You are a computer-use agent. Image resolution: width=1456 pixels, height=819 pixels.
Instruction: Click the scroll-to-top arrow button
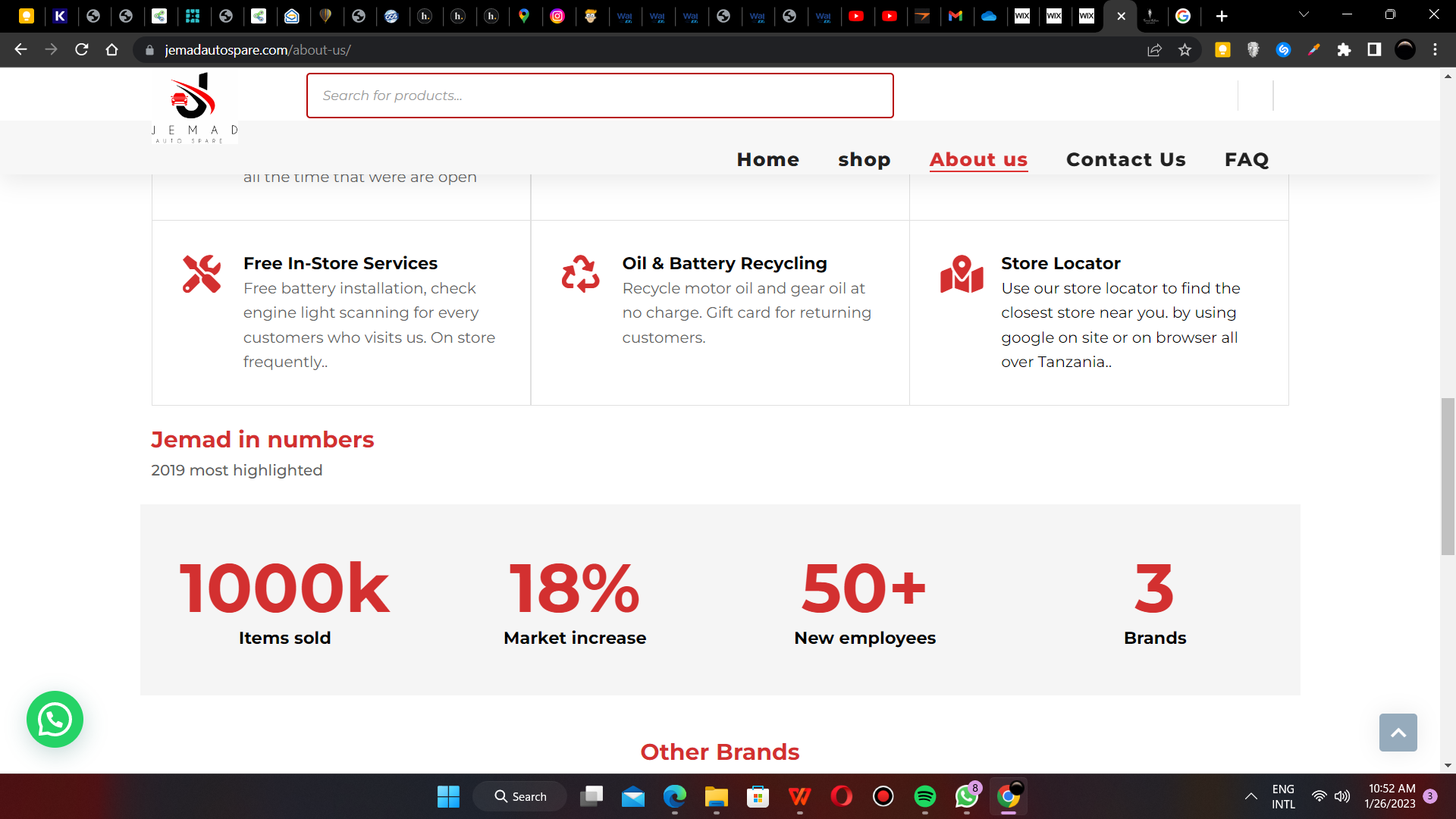coord(1398,733)
